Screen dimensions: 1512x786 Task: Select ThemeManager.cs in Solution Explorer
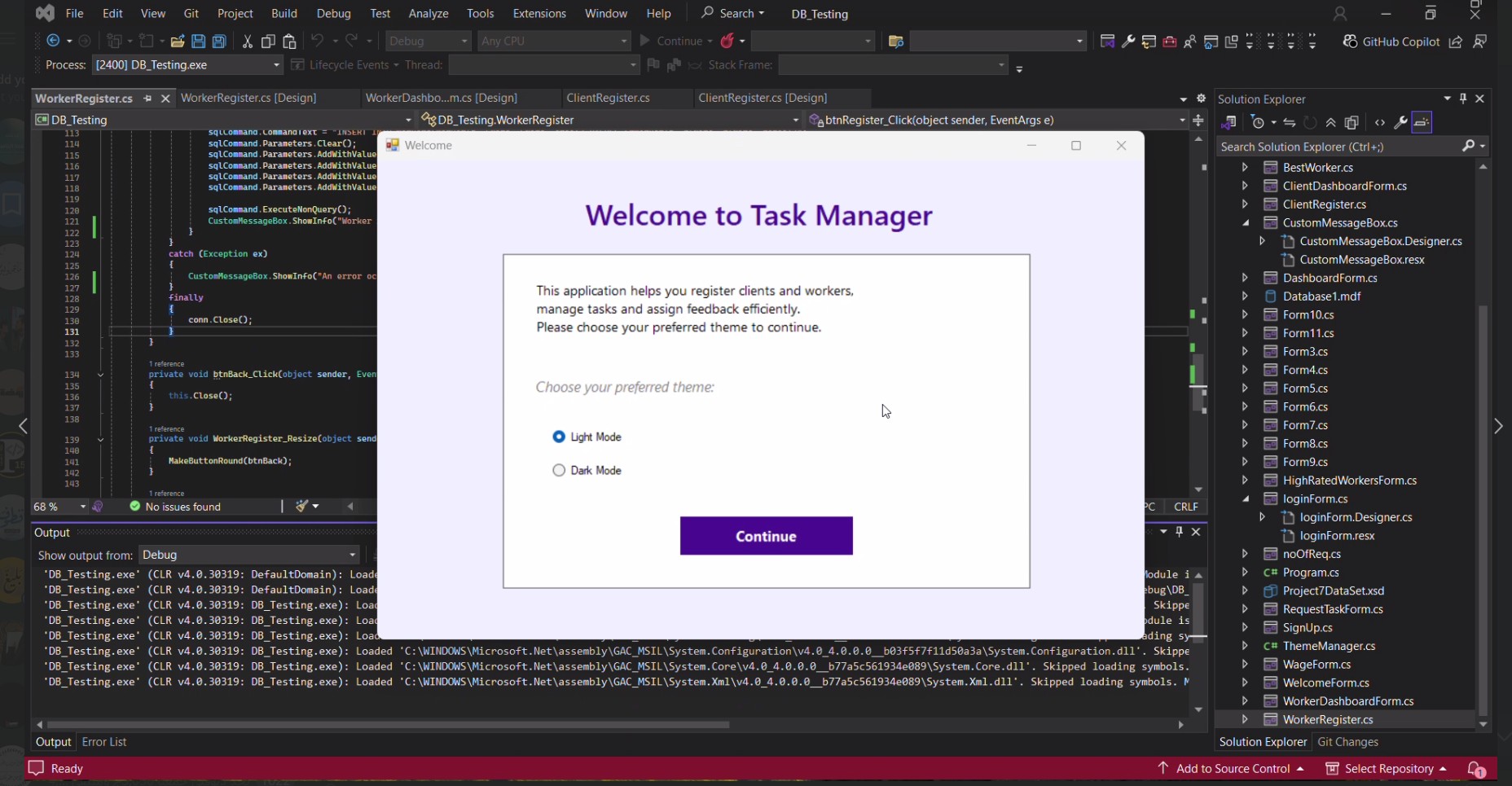(x=1329, y=646)
